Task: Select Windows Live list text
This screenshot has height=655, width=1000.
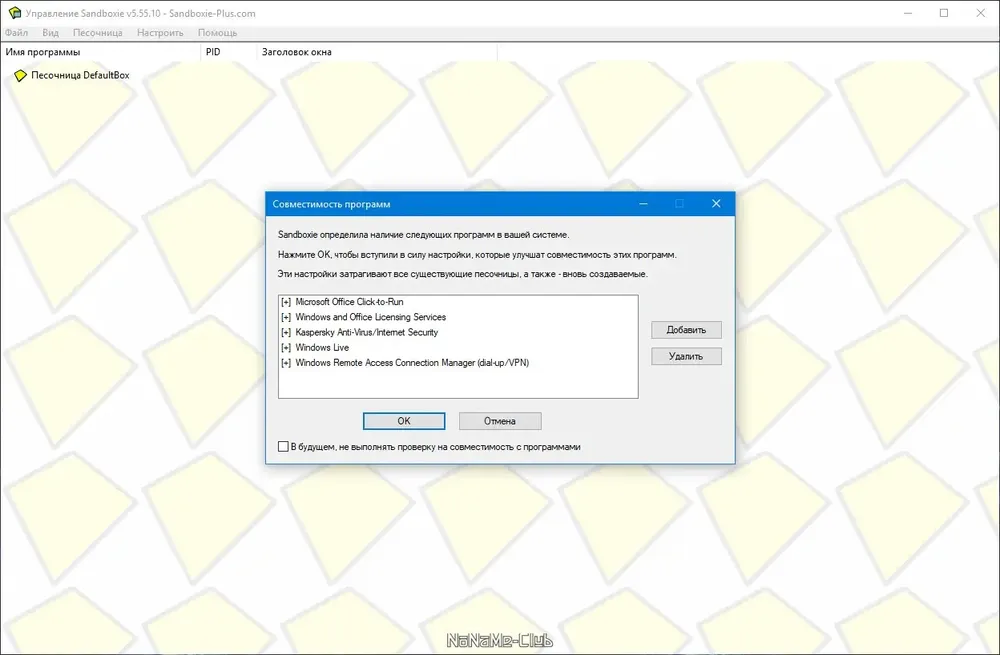Action: pos(322,348)
